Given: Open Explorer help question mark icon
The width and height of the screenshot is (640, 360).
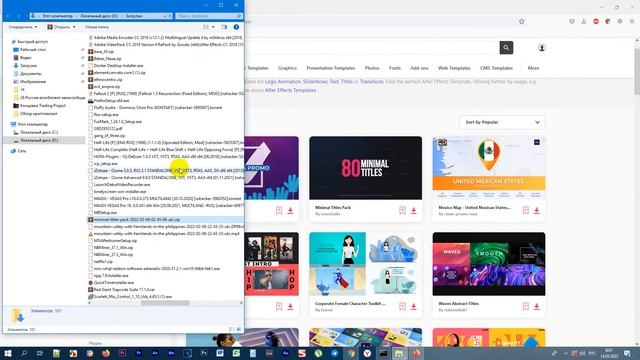Looking at the screenshot, I should [x=236, y=27].
